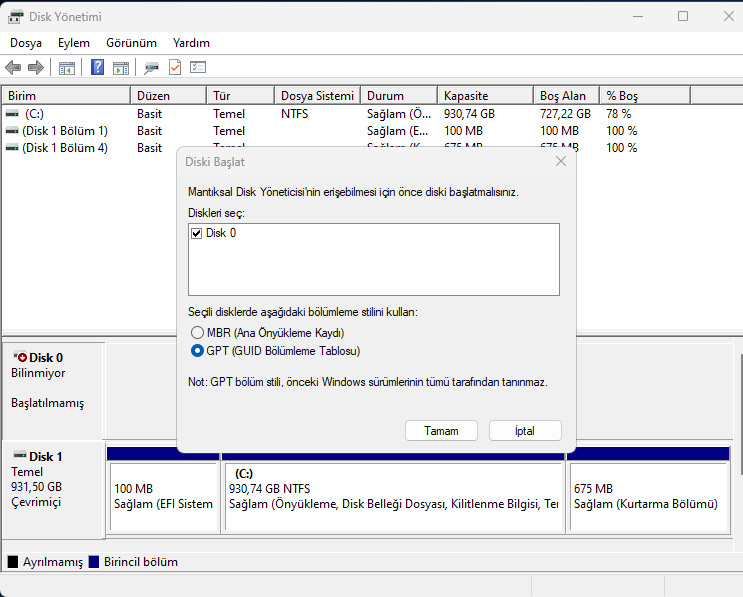
Task: Sort by the Kapasite column header
Action: click(x=486, y=96)
